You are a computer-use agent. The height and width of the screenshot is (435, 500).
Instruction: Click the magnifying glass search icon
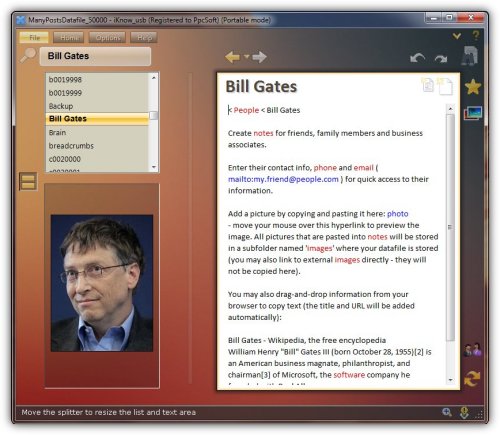coord(28,55)
